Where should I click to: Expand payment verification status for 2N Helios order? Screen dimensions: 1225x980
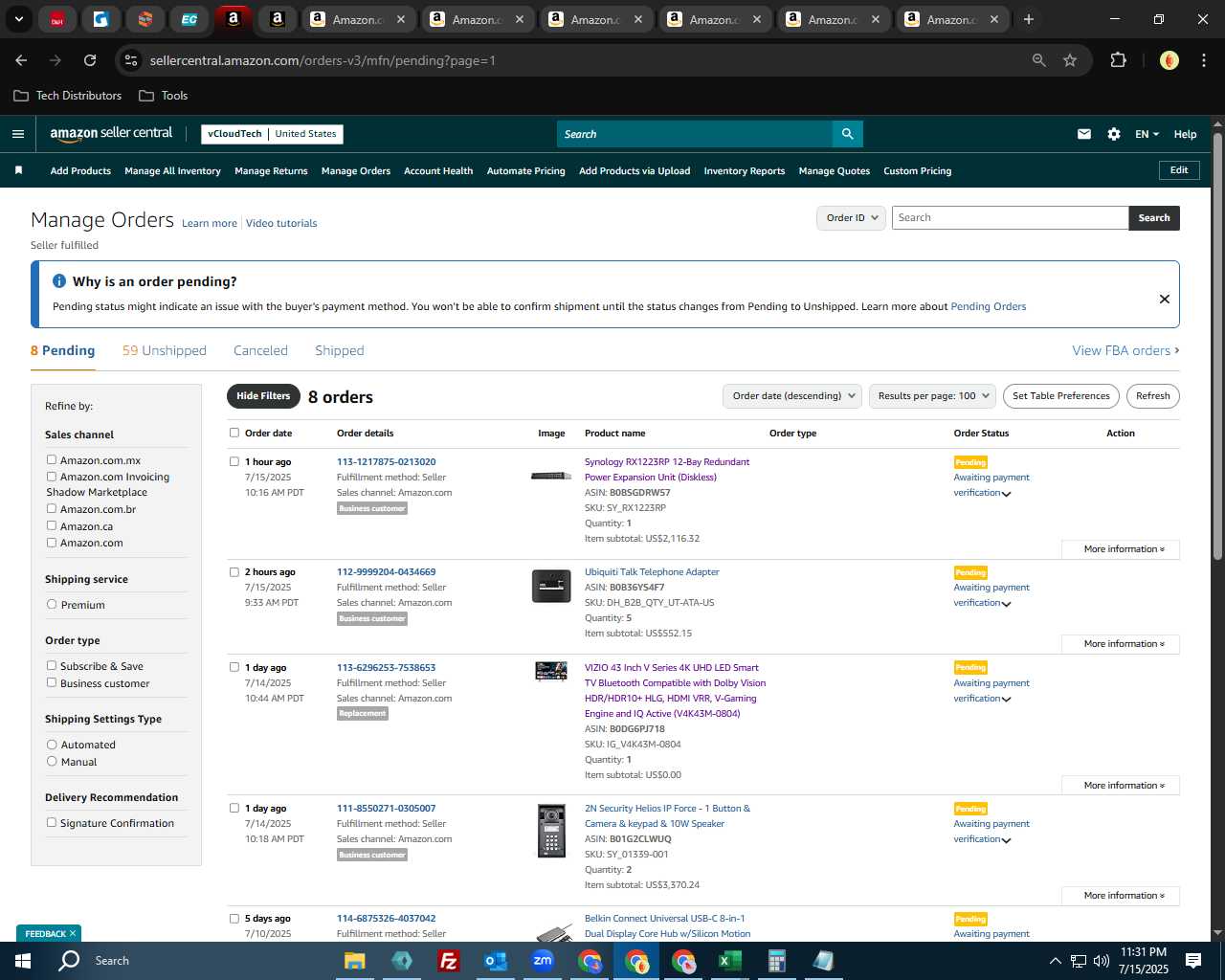point(1006,840)
